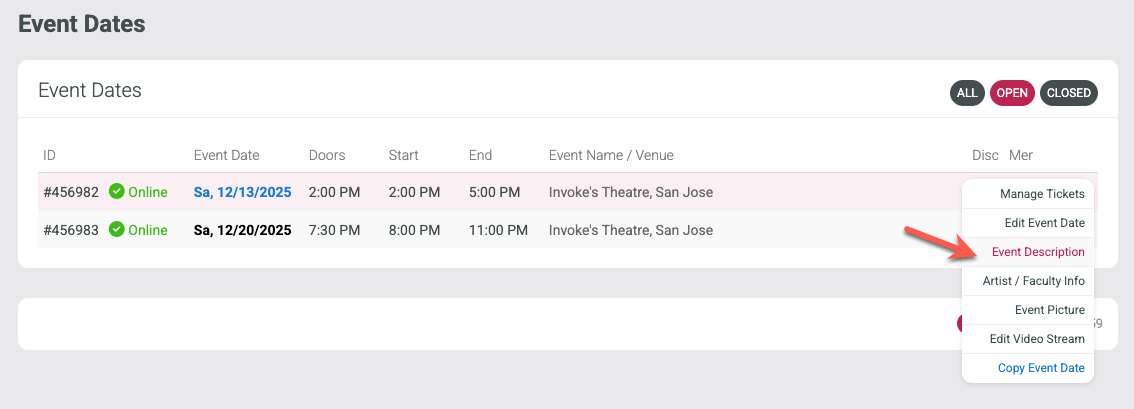Click event ID #456983
Image resolution: width=1134 pixels, height=409 pixels.
pos(71,230)
